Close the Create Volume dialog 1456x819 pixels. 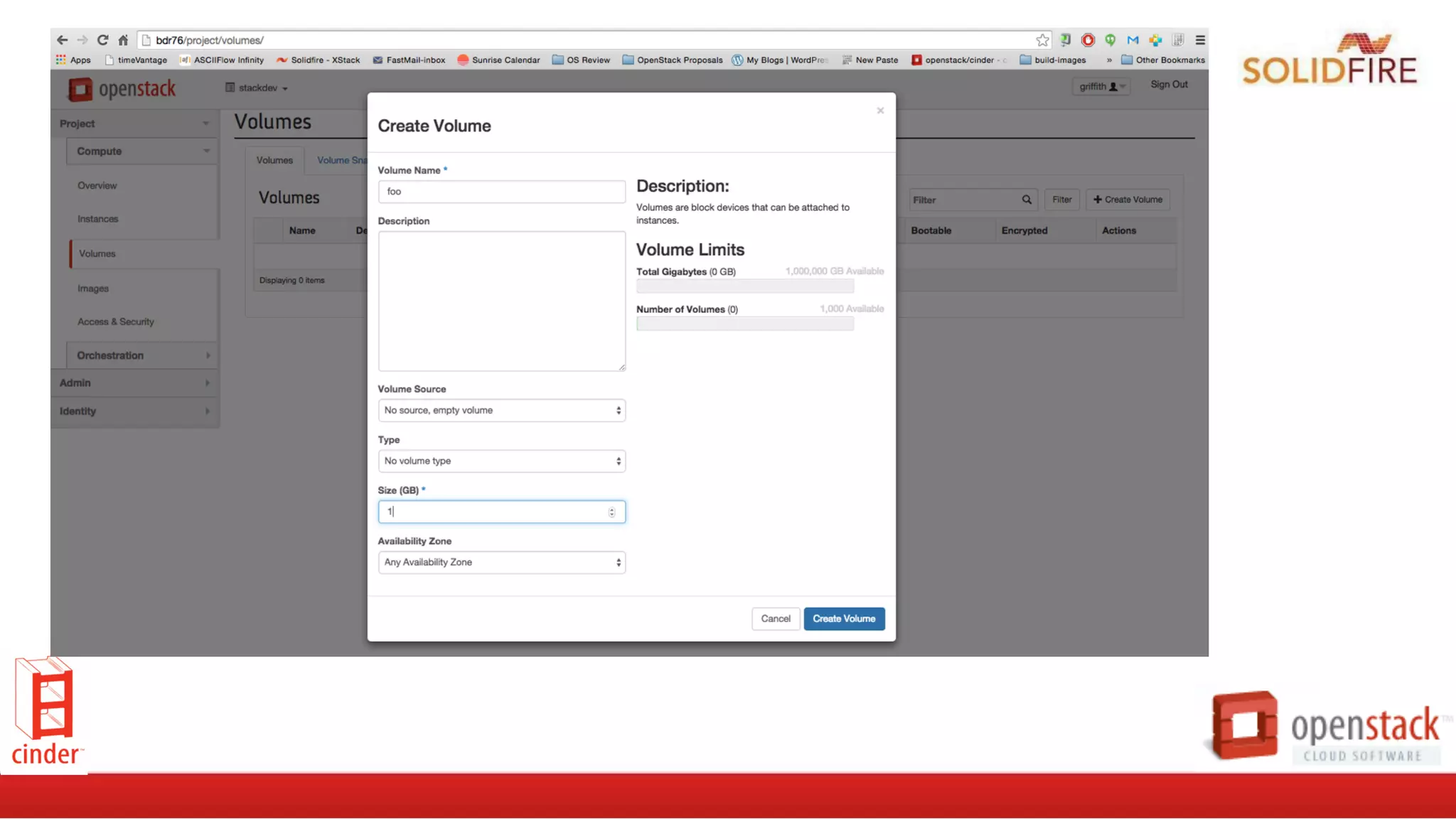pos(880,110)
